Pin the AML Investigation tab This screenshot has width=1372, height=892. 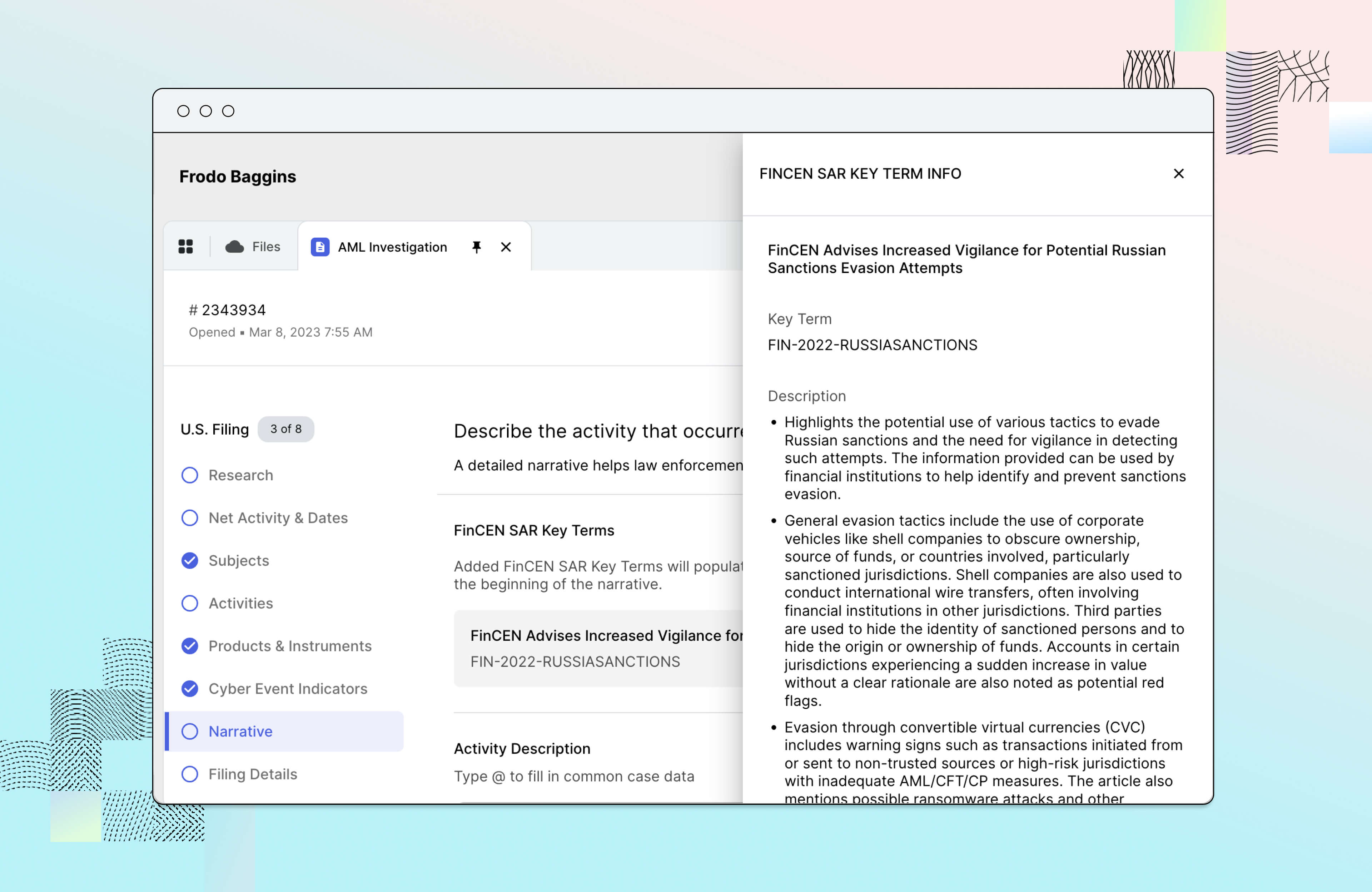pos(477,247)
